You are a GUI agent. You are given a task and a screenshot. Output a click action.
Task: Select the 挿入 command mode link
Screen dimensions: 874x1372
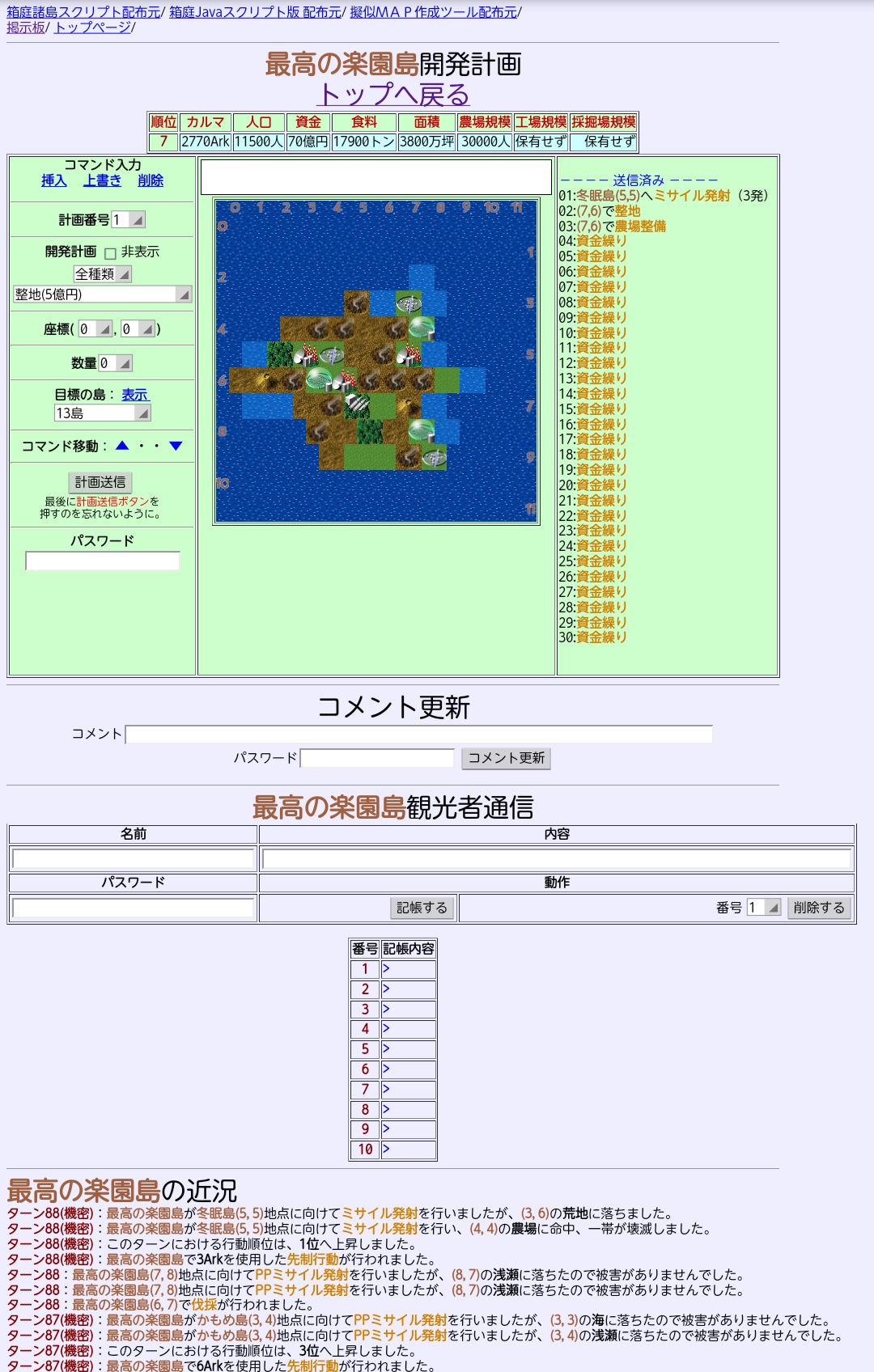54,180
